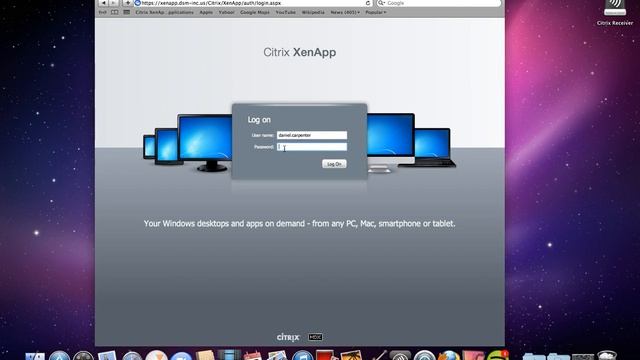Click the Google search field
Image resolution: width=640 pixels, height=360 pixels.
[x=439, y=3]
